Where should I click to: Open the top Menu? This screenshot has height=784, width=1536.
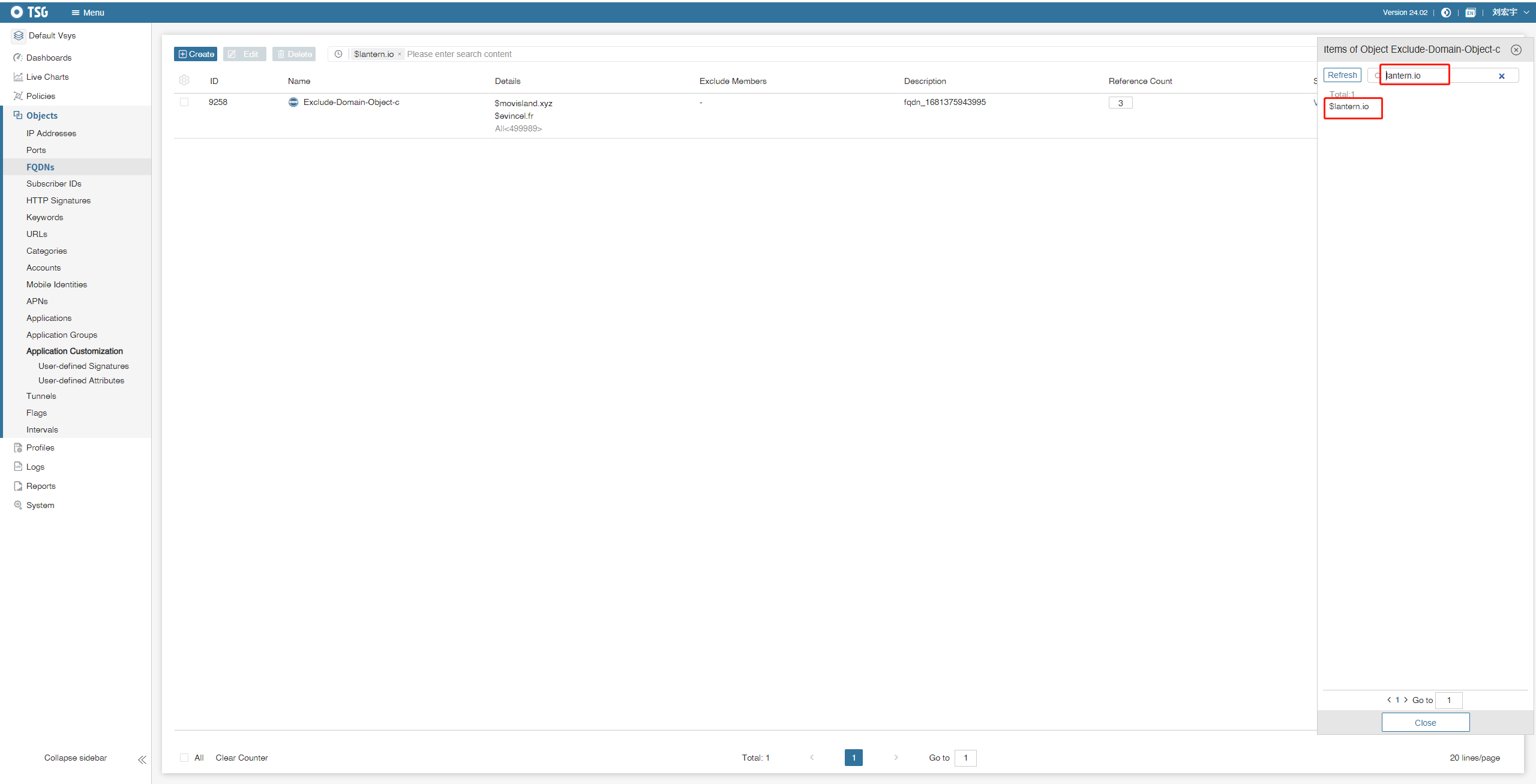tap(88, 13)
